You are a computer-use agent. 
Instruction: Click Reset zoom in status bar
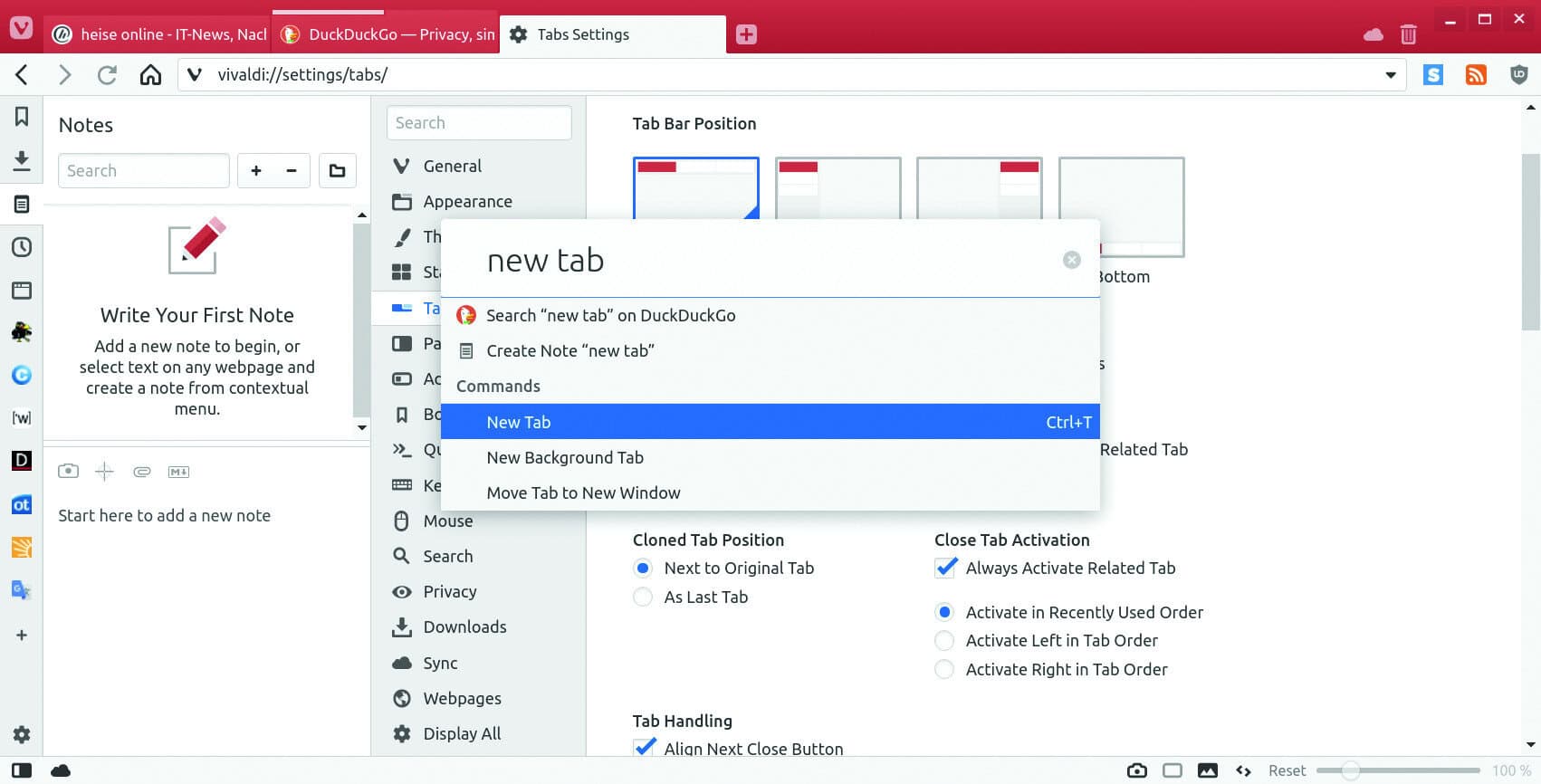[x=1287, y=770]
